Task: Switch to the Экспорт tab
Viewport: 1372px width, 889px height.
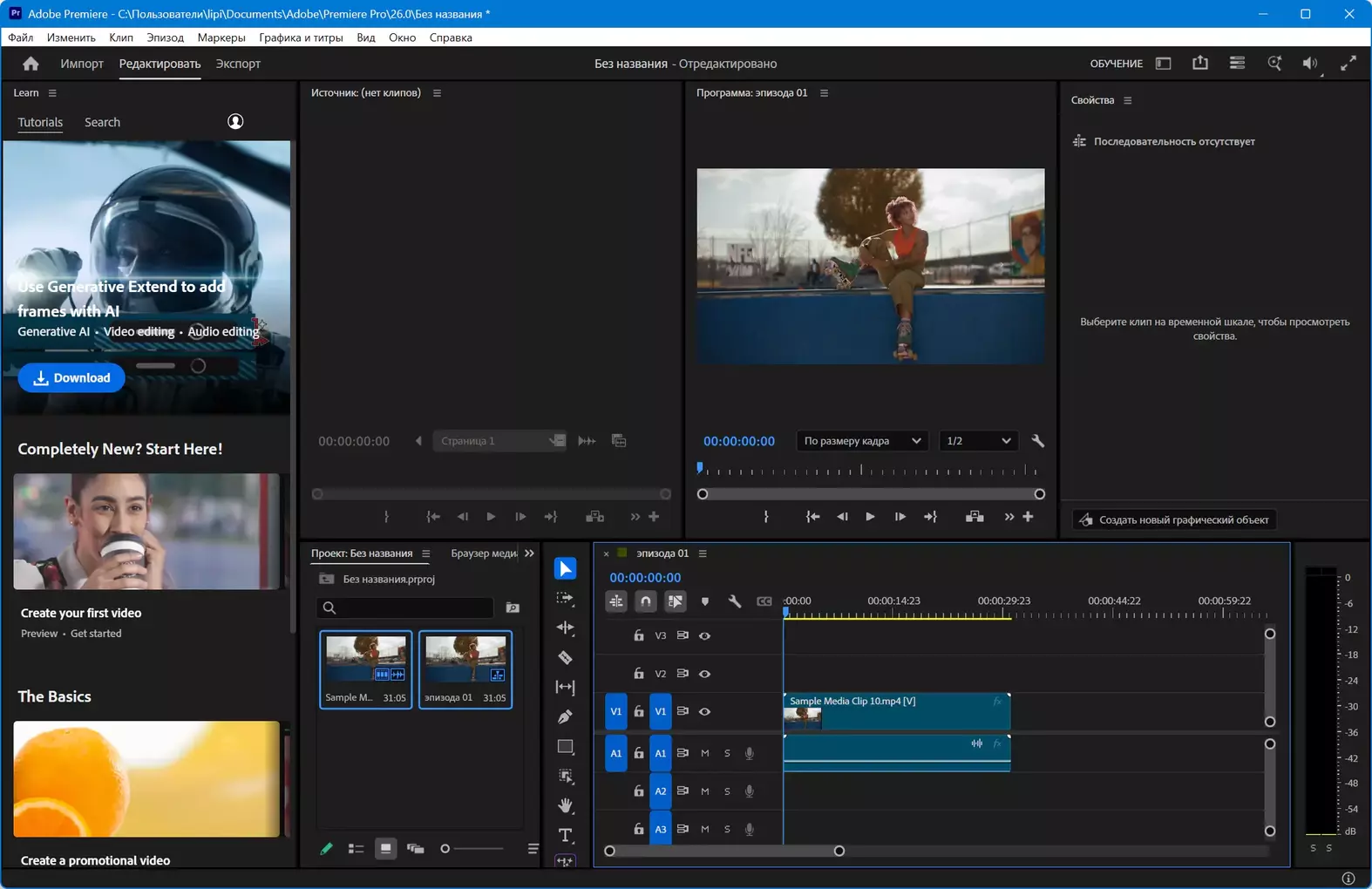Action: (x=238, y=64)
